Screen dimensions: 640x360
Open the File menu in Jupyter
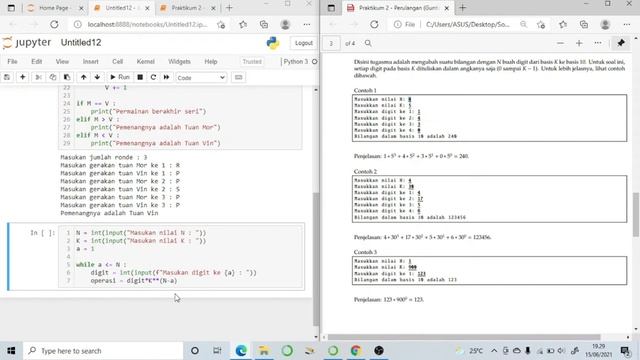(12, 62)
